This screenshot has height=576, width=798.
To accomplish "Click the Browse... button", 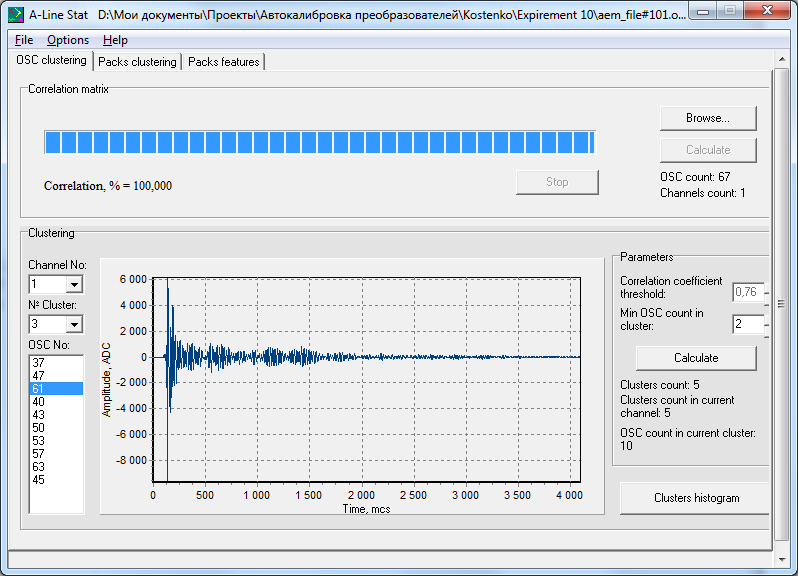I will tap(708, 118).
